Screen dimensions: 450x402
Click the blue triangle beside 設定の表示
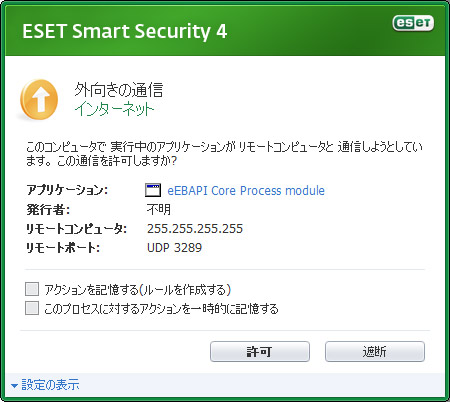pos(14,386)
